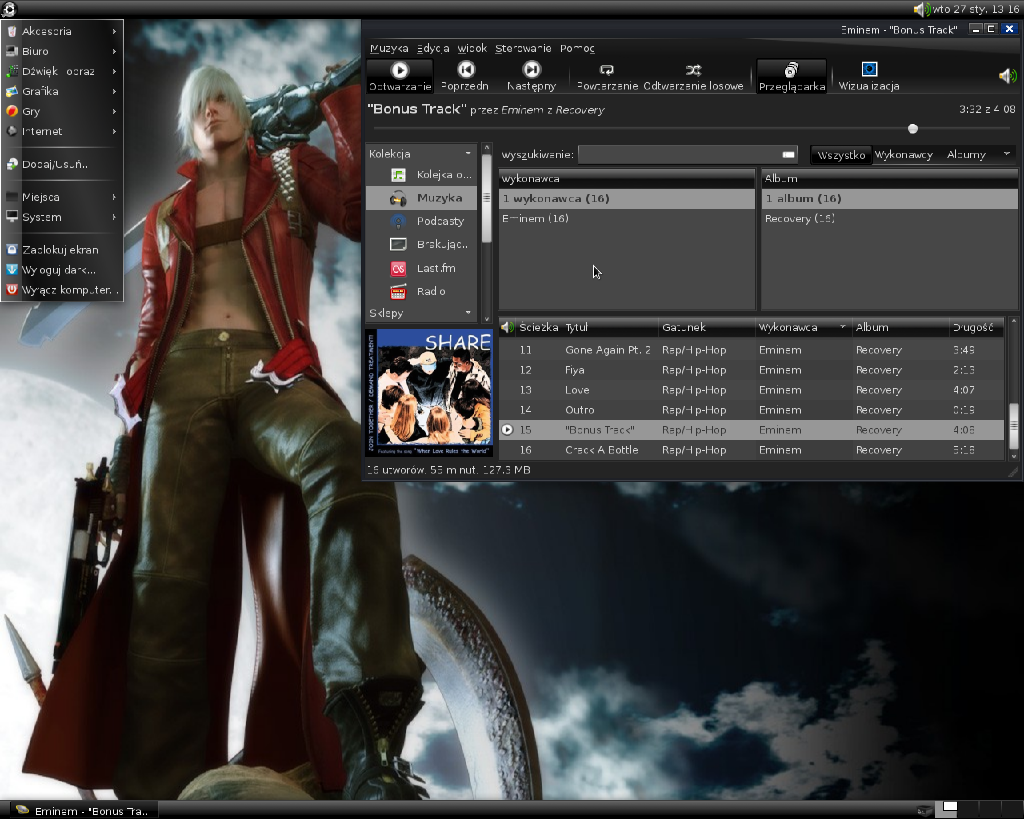
Task: Open the Edycja menu
Action: tap(432, 48)
